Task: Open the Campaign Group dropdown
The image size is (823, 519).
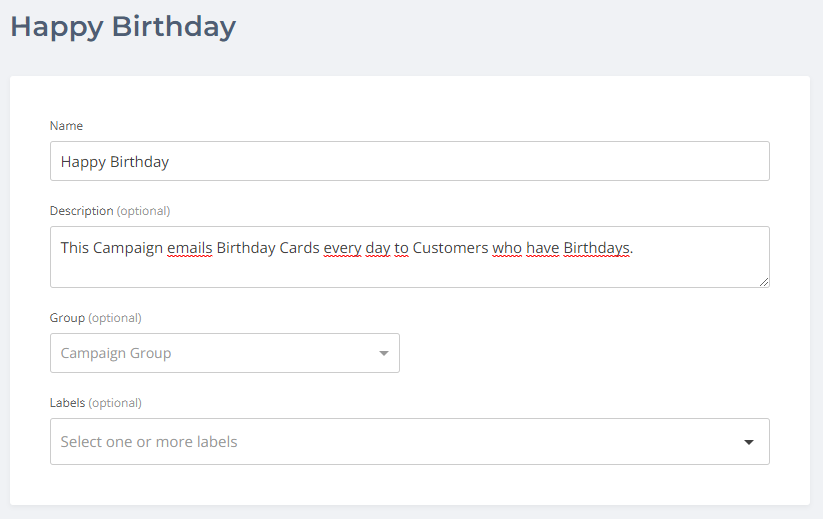Action: (215, 353)
